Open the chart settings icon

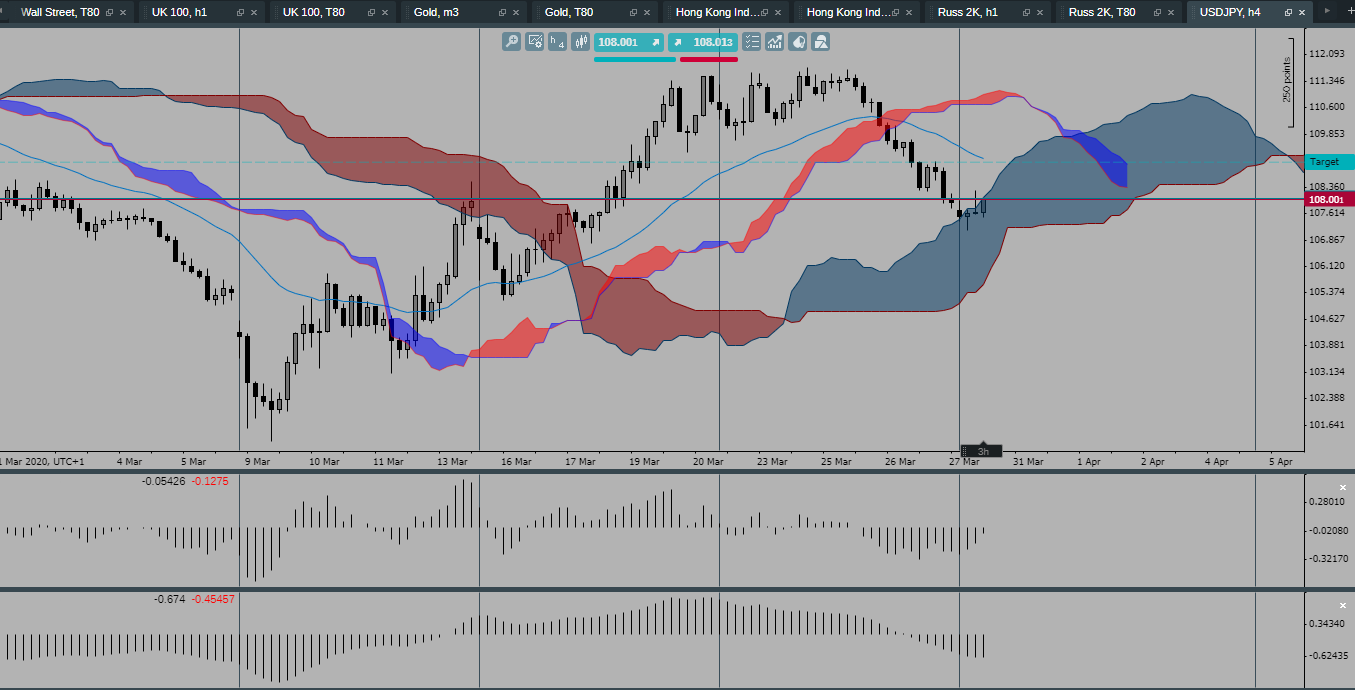533,42
